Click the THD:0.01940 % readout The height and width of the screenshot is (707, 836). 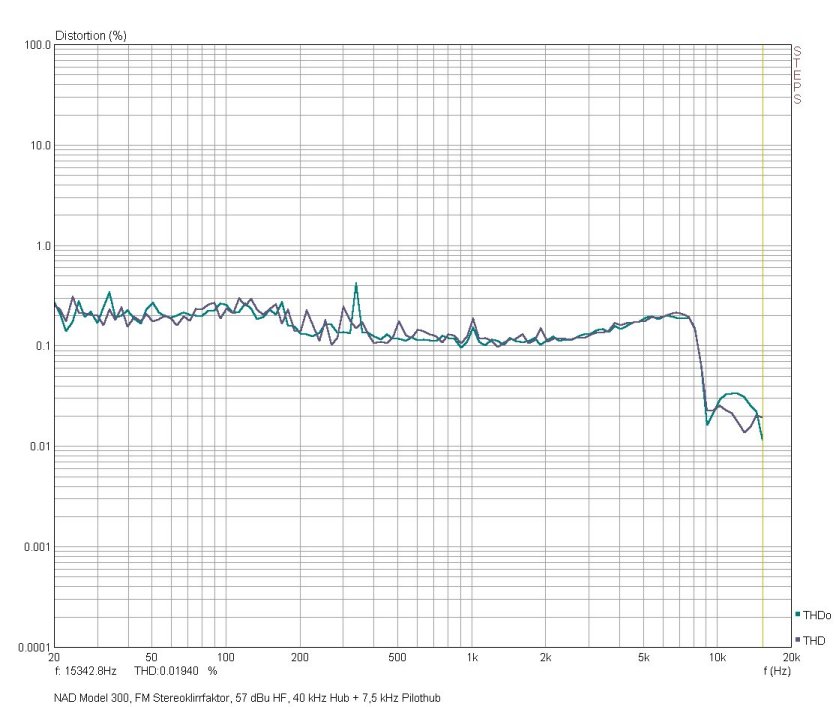[x=175, y=671]
